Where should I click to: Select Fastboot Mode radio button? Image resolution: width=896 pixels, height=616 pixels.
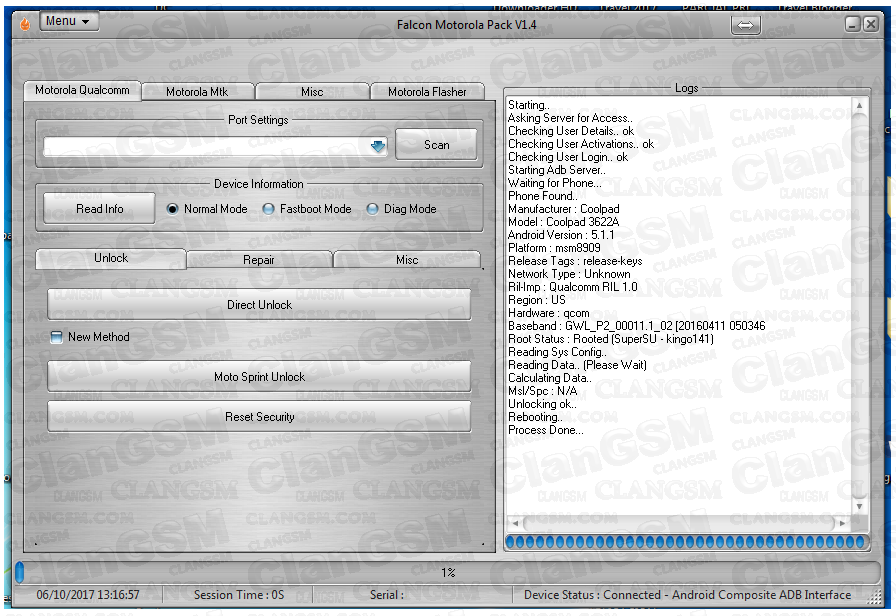tap(268, 209)
